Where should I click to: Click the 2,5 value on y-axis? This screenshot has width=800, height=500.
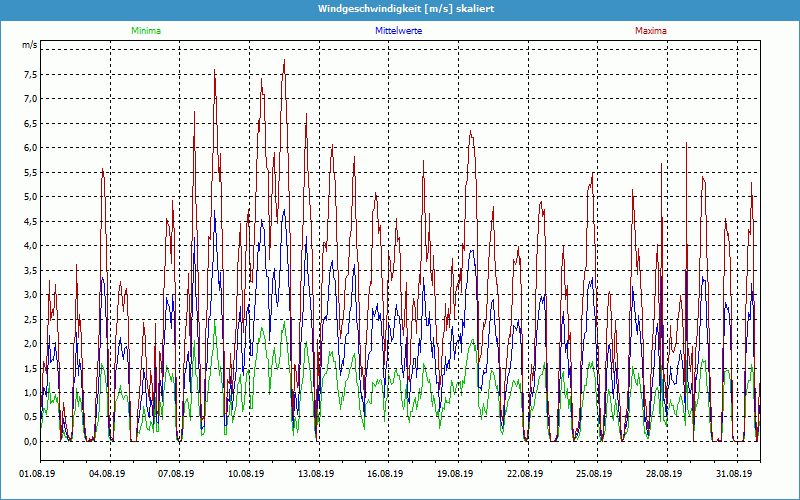pos(29,319)
